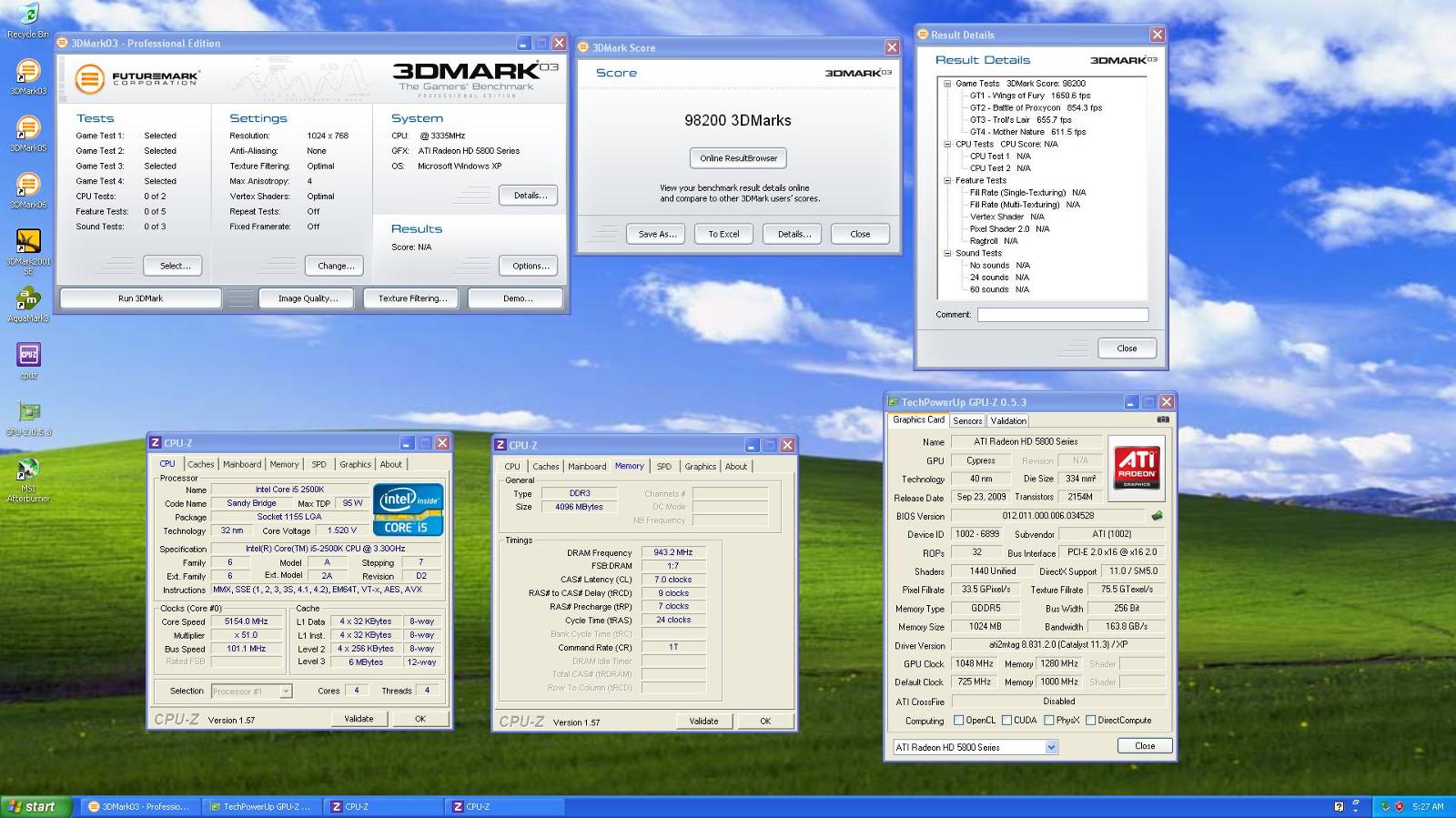Screen dimensions: 1456x818
Task: Open the 3DMark2001 SE desktop icon
Action: pos(28,250)
